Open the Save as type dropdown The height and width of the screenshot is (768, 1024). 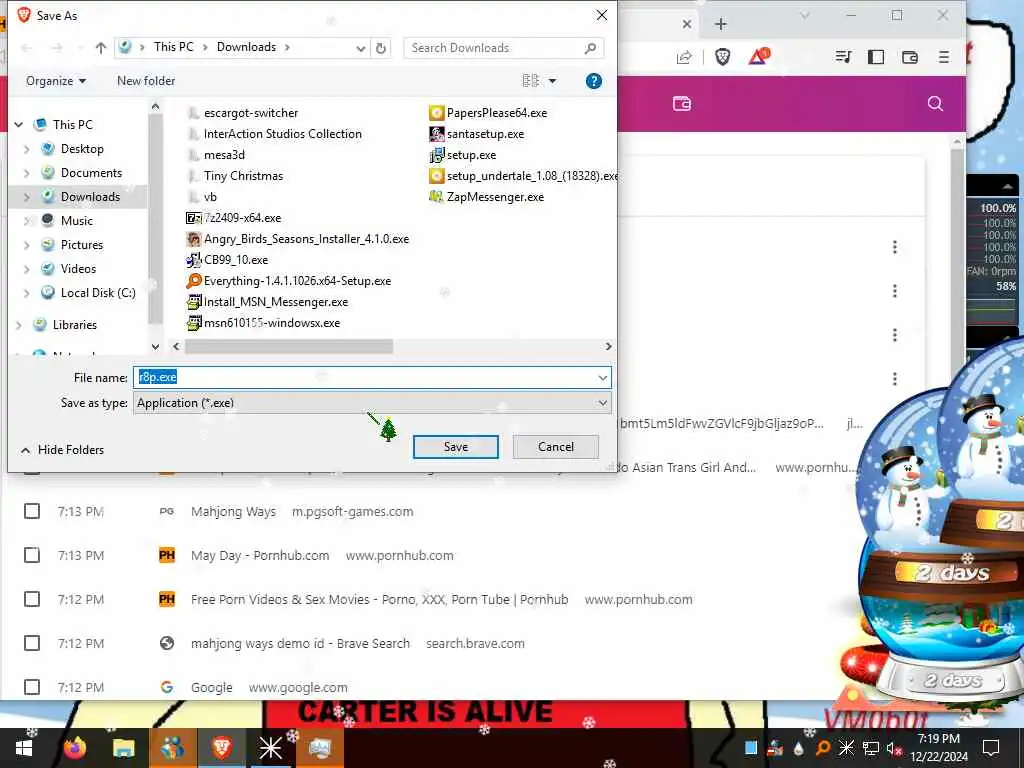point(372,403)
